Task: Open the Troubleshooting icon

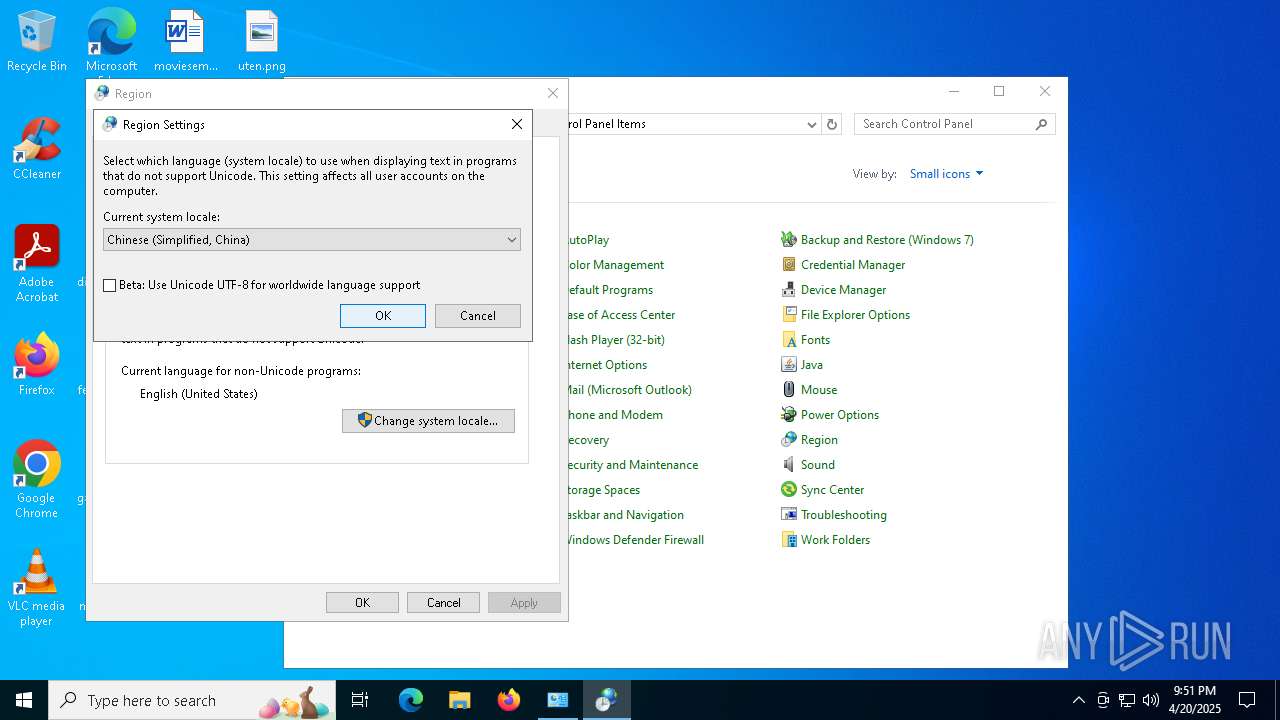Action: 789,515
